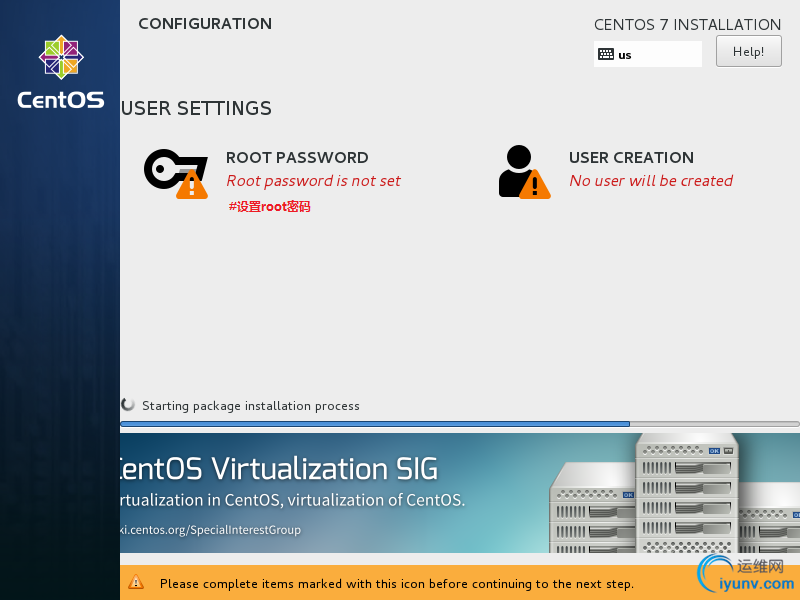
Task: Open User Creation person icon
Action: [x=524, y=172]
